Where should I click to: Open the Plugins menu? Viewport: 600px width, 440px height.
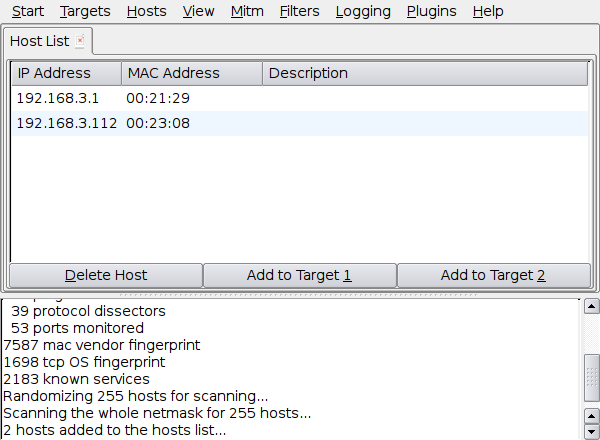point(431,11)
